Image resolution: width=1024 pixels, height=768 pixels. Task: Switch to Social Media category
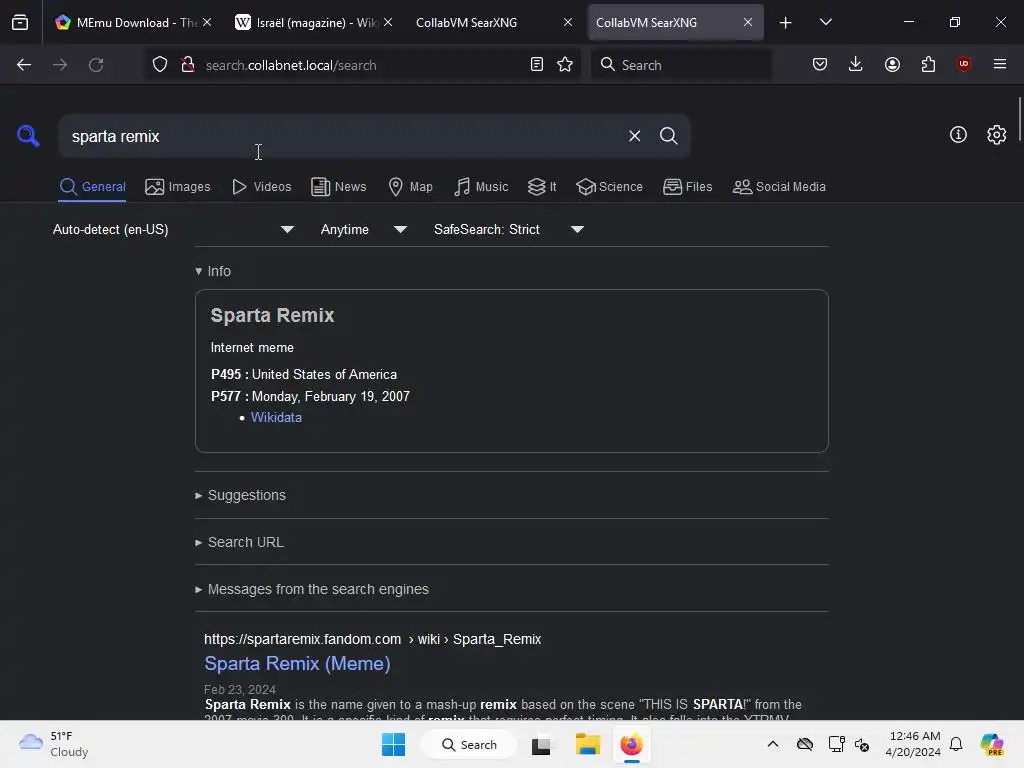[780, 187]
